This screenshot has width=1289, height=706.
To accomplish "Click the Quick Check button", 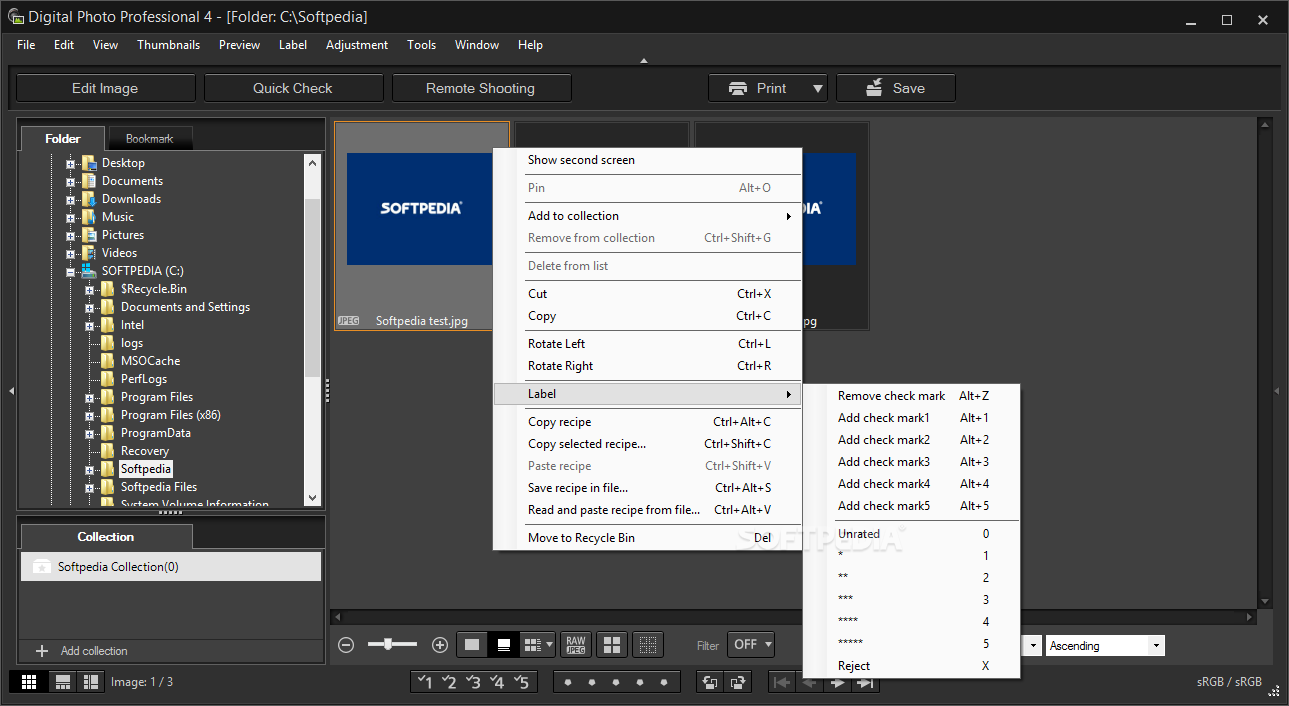I will tap(292, 88).
